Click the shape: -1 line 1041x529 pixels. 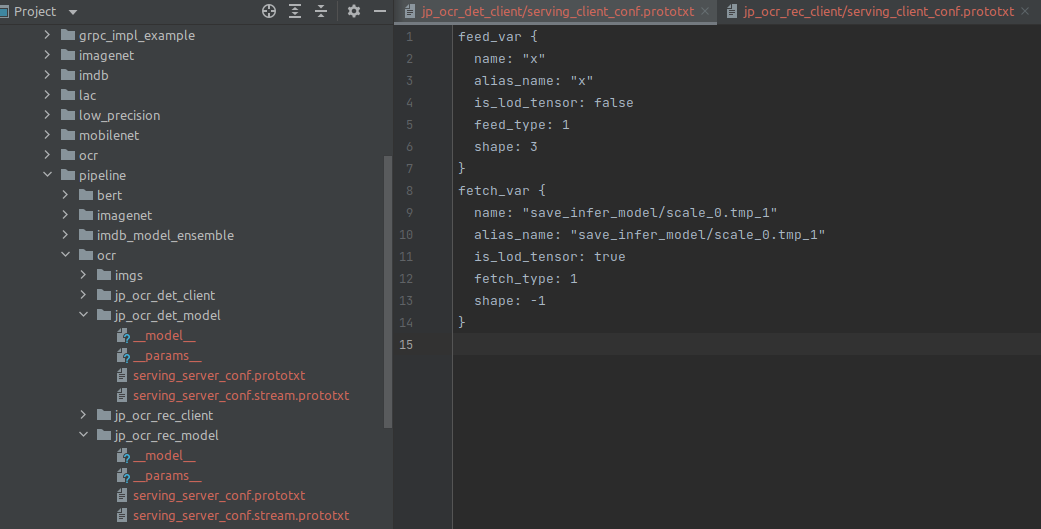coord(510,300)
